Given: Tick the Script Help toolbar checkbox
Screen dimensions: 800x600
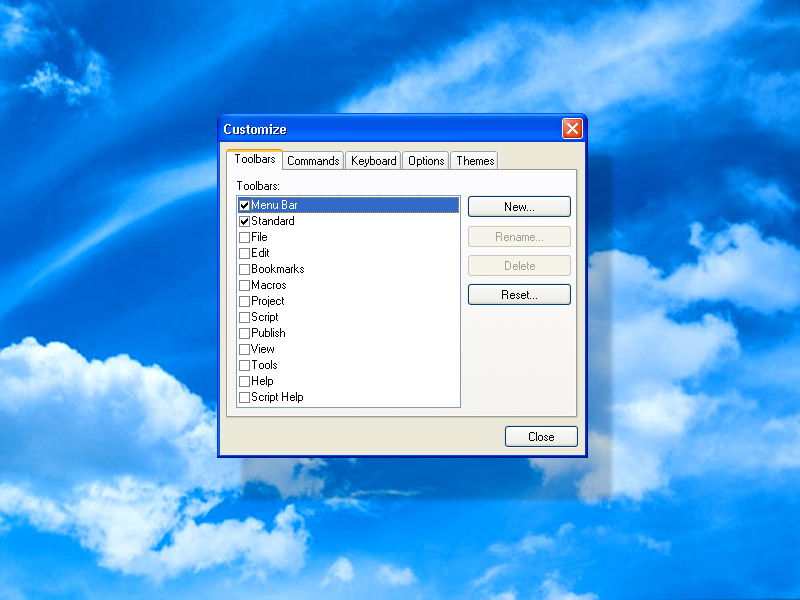Looking at the screenshot, I should pyautogui.click(x=244, y=397).
